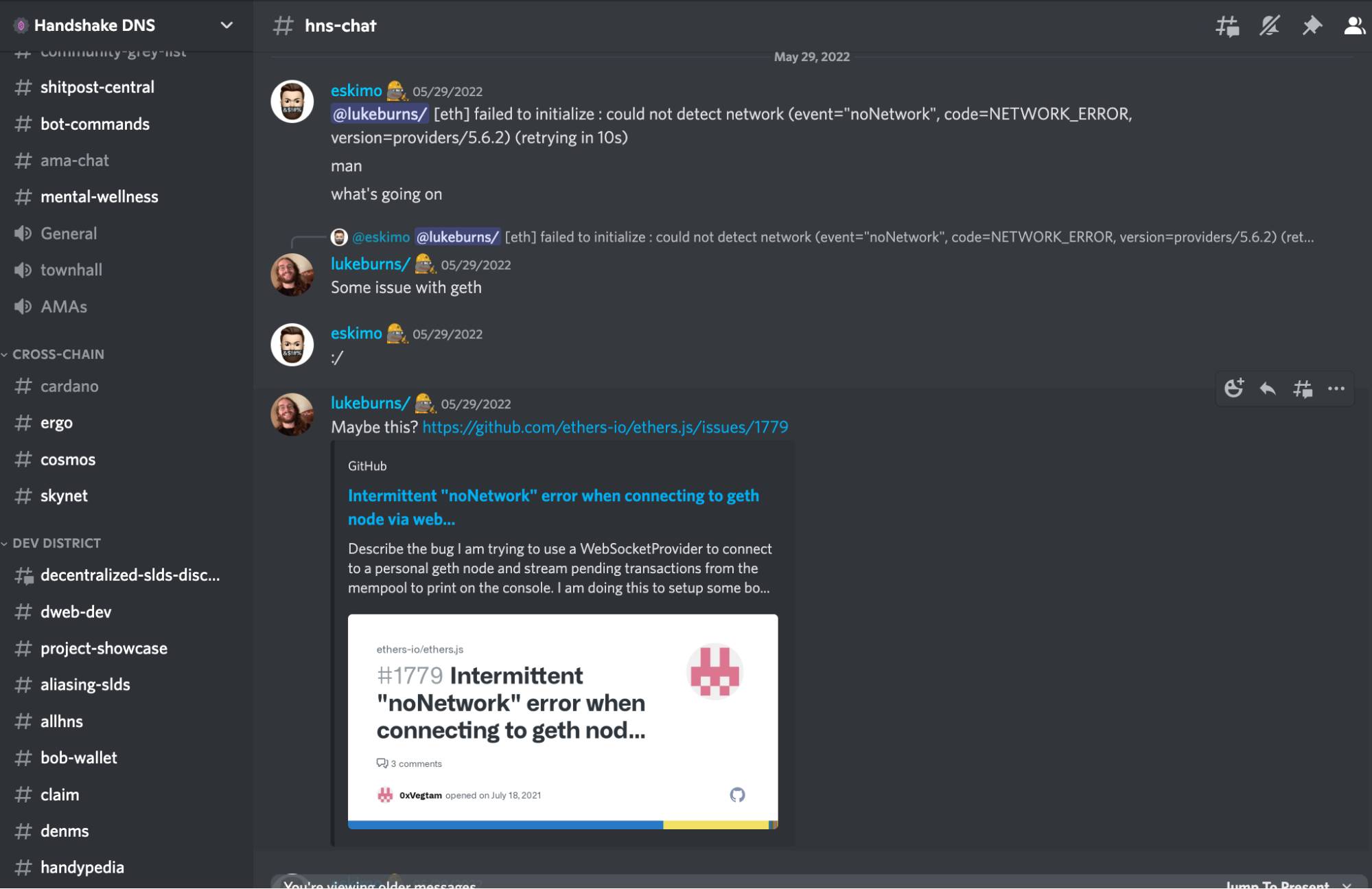Image resolution: width=1372 pixels, height=889 pixels.
Task: Toggle the member list icon
Action: click(x=1353, y=26)
